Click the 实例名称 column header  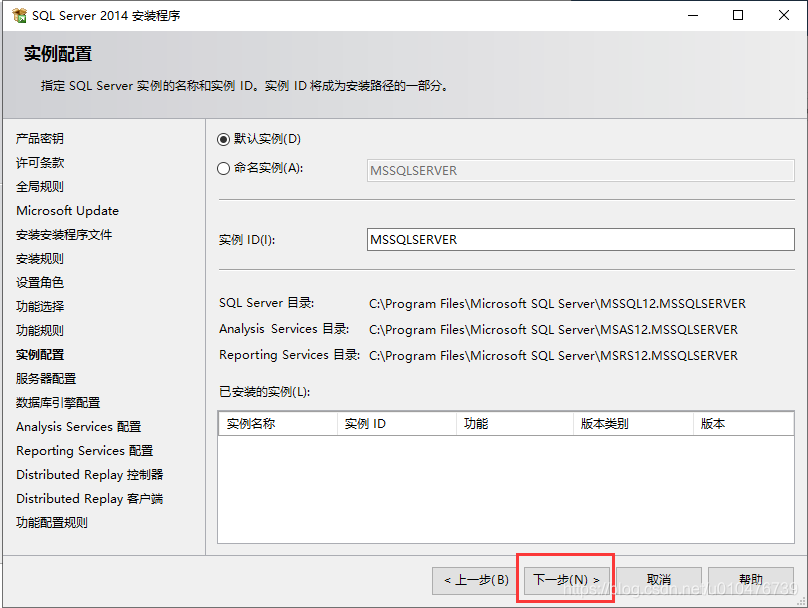point(278,424)
